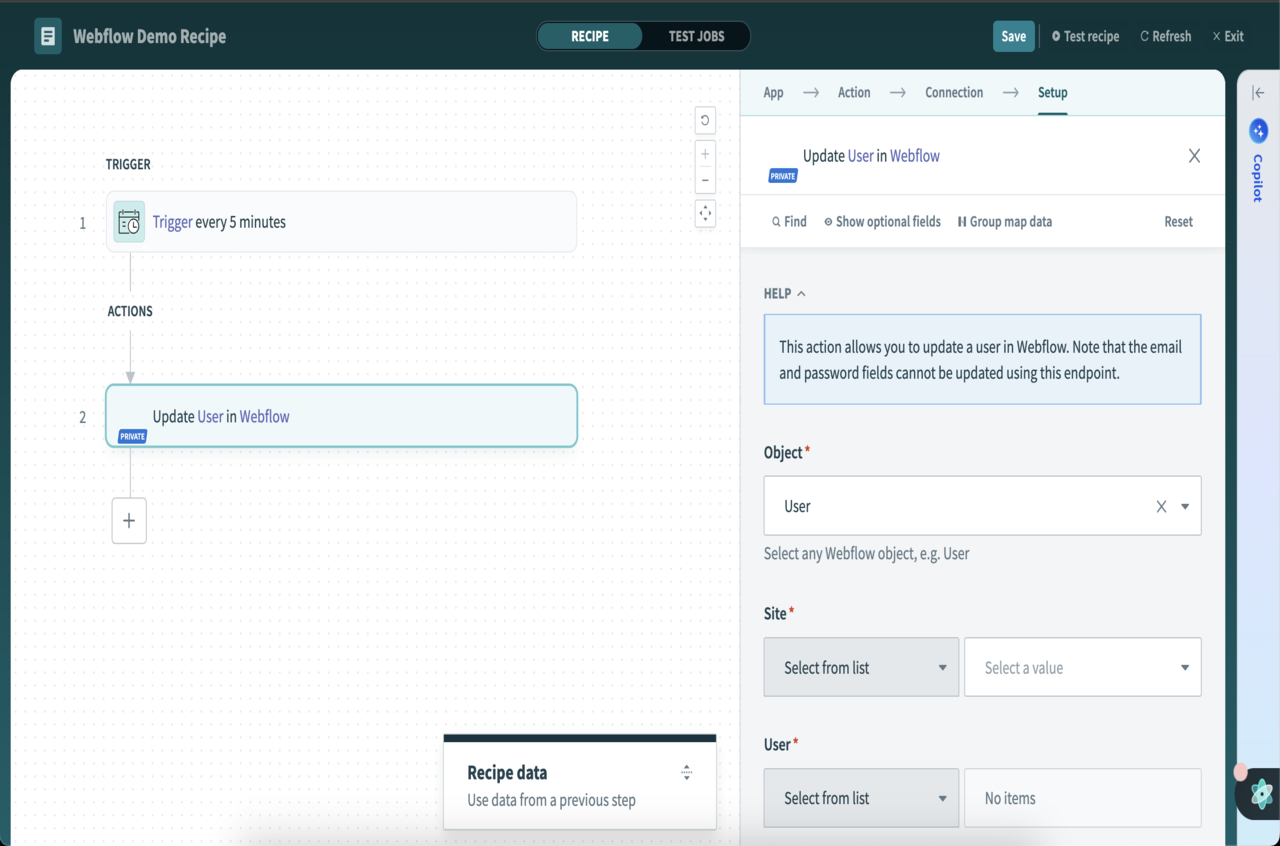Clear the Object field with X icon
Image resolution: width=1280 pixels, height=846 pixels.
(x=1161, y=507)
